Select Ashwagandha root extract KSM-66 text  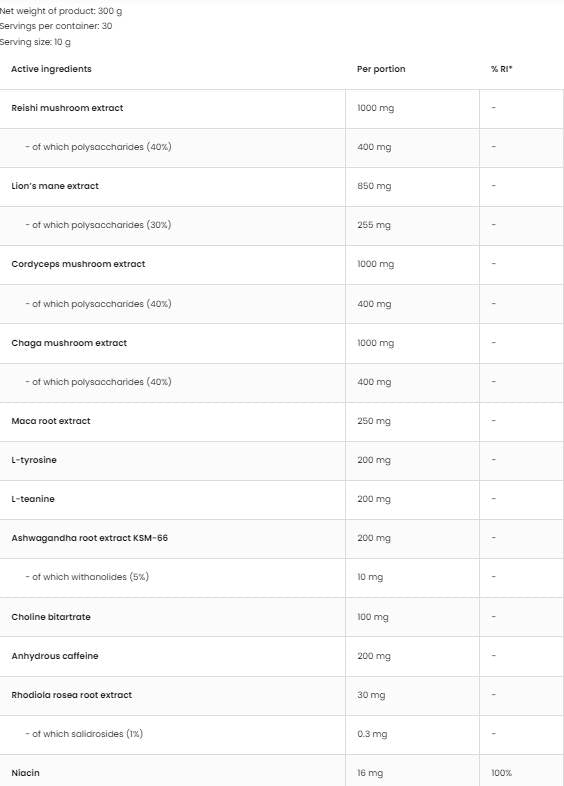pyautogui.click(x=90, y=538)
